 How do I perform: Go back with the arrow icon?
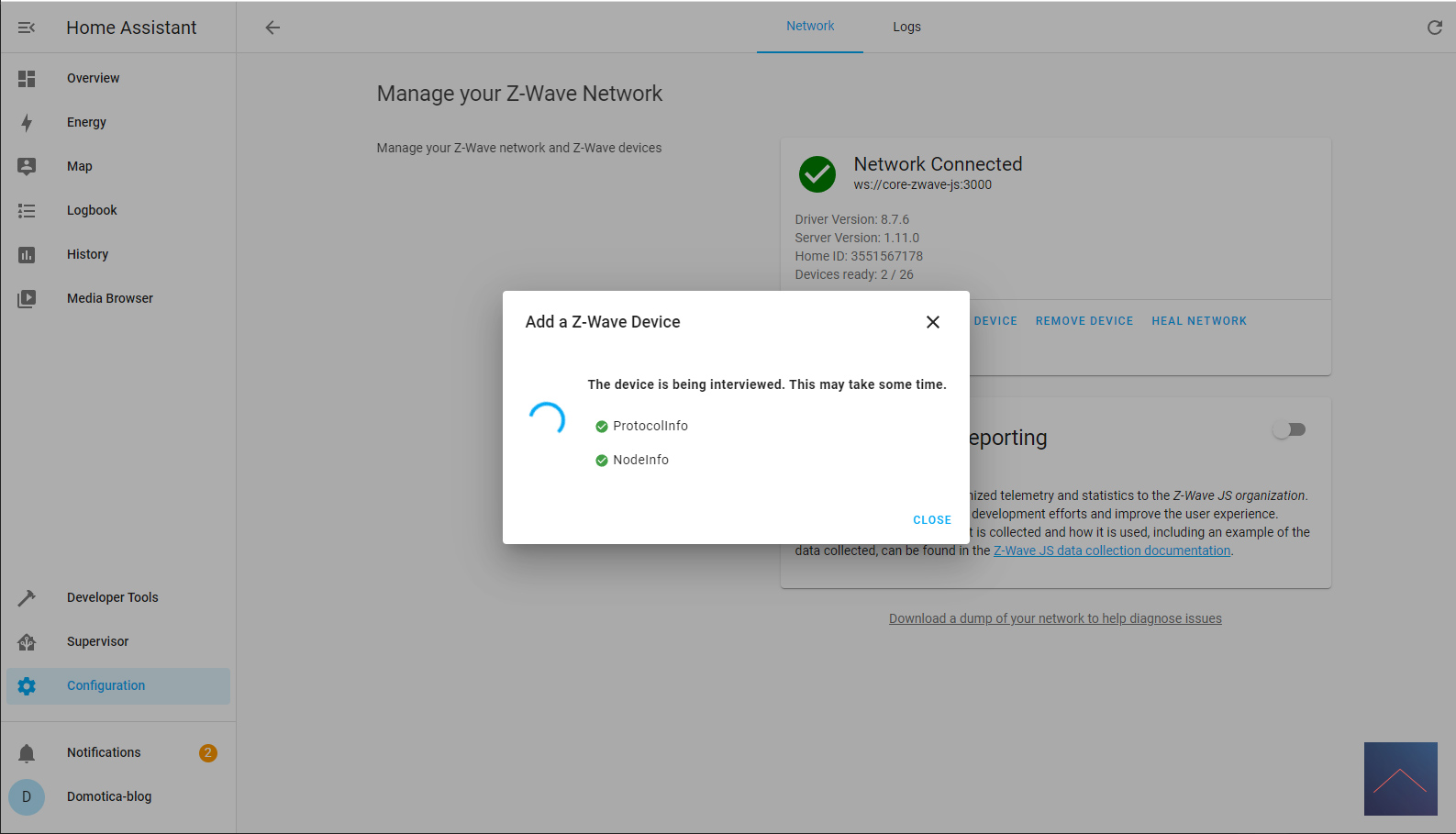point(272,28)
